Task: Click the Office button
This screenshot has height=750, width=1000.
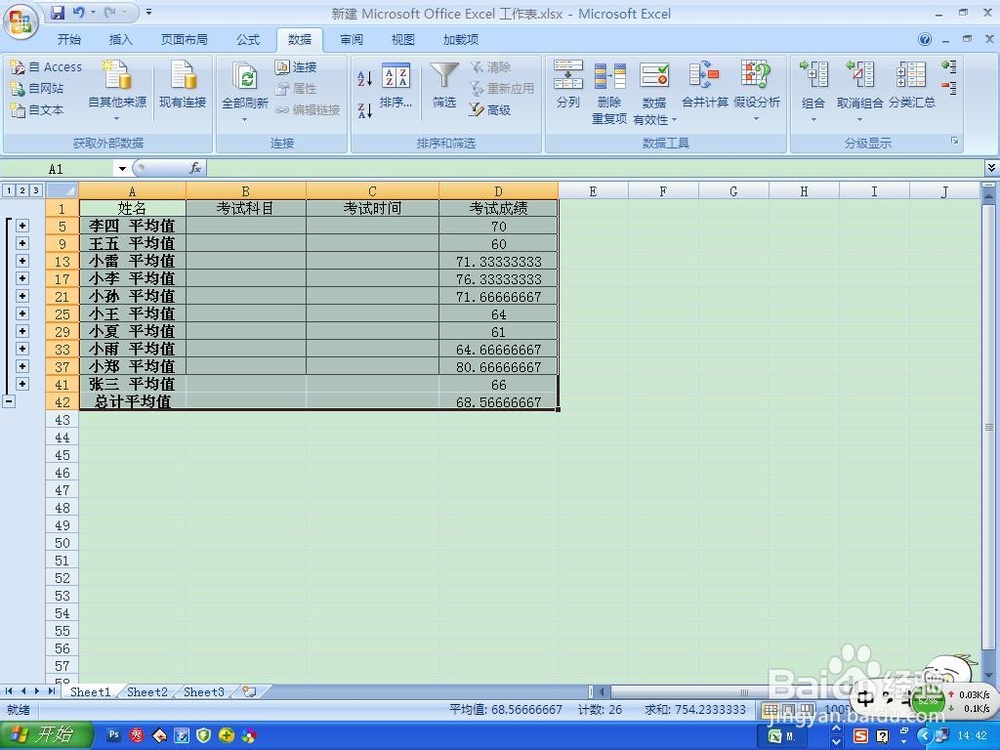Action: click(x=21, y=22)
